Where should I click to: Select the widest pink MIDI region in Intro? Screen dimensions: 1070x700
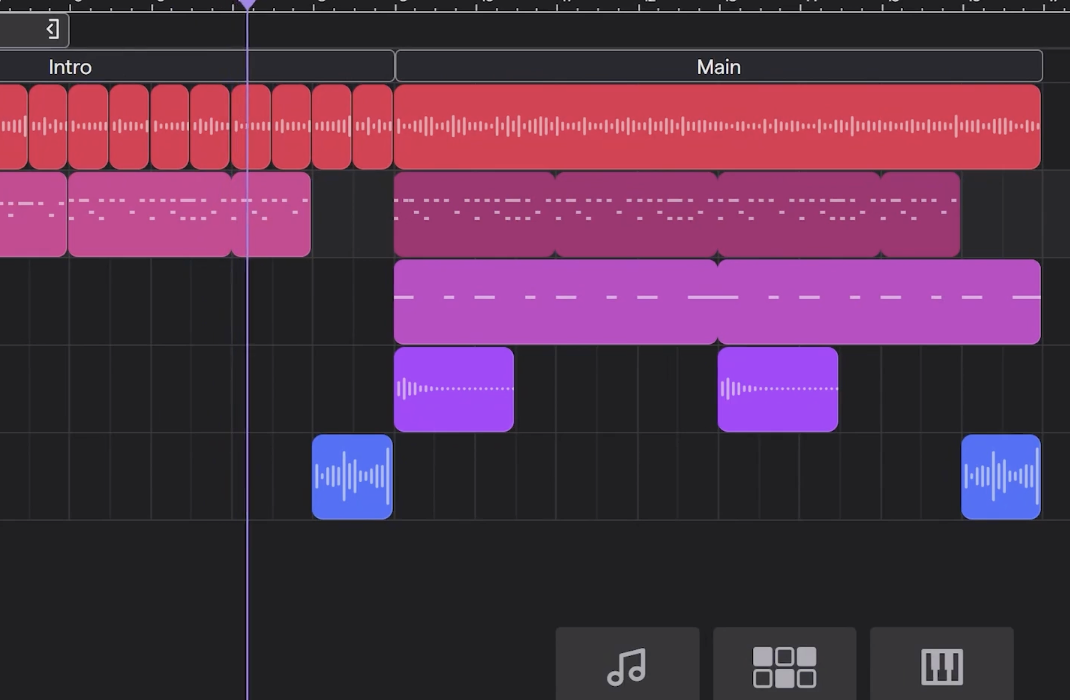pyautogui.click(x=149, y=214)
